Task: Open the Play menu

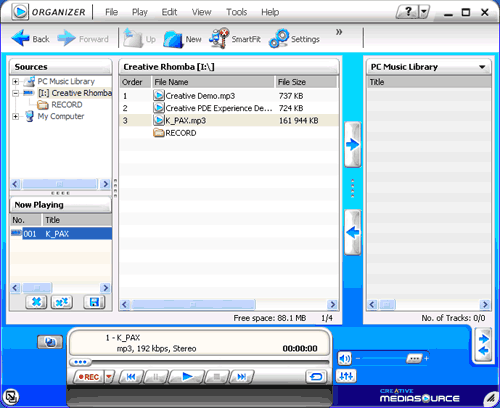Action: (x=139, y=12)
